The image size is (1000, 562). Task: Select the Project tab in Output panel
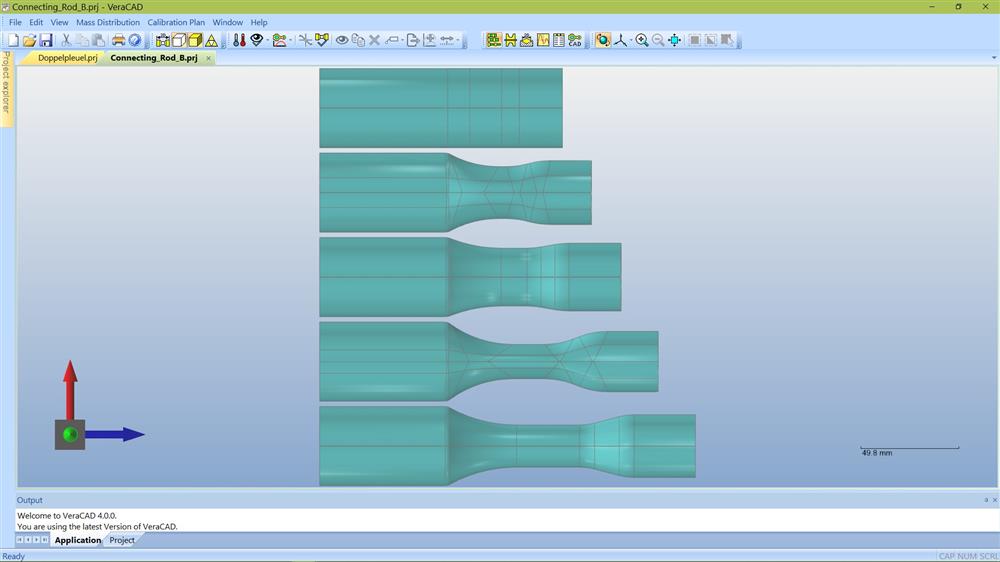click(122, 540)
